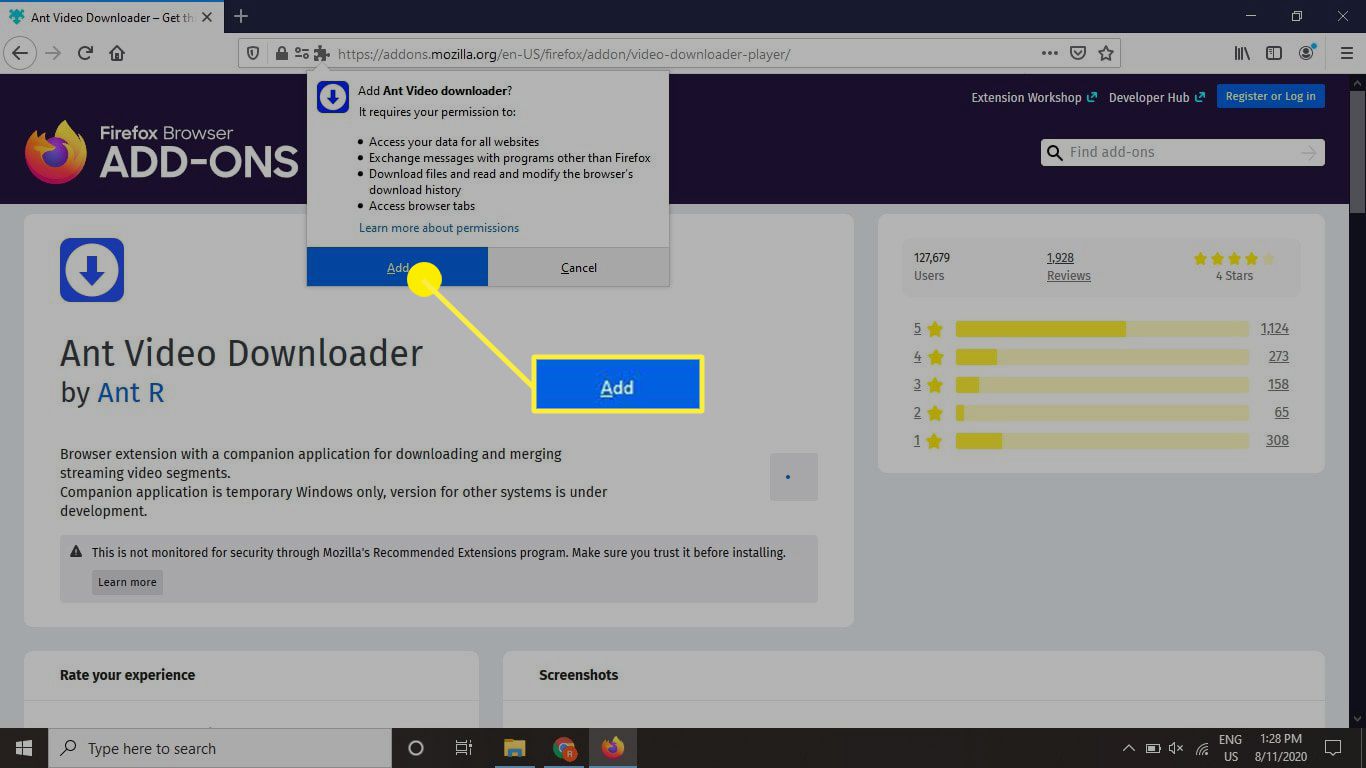Show sidebars toolbar icon
This screenshot has width=1366, height=768.
coord(1274,53)
